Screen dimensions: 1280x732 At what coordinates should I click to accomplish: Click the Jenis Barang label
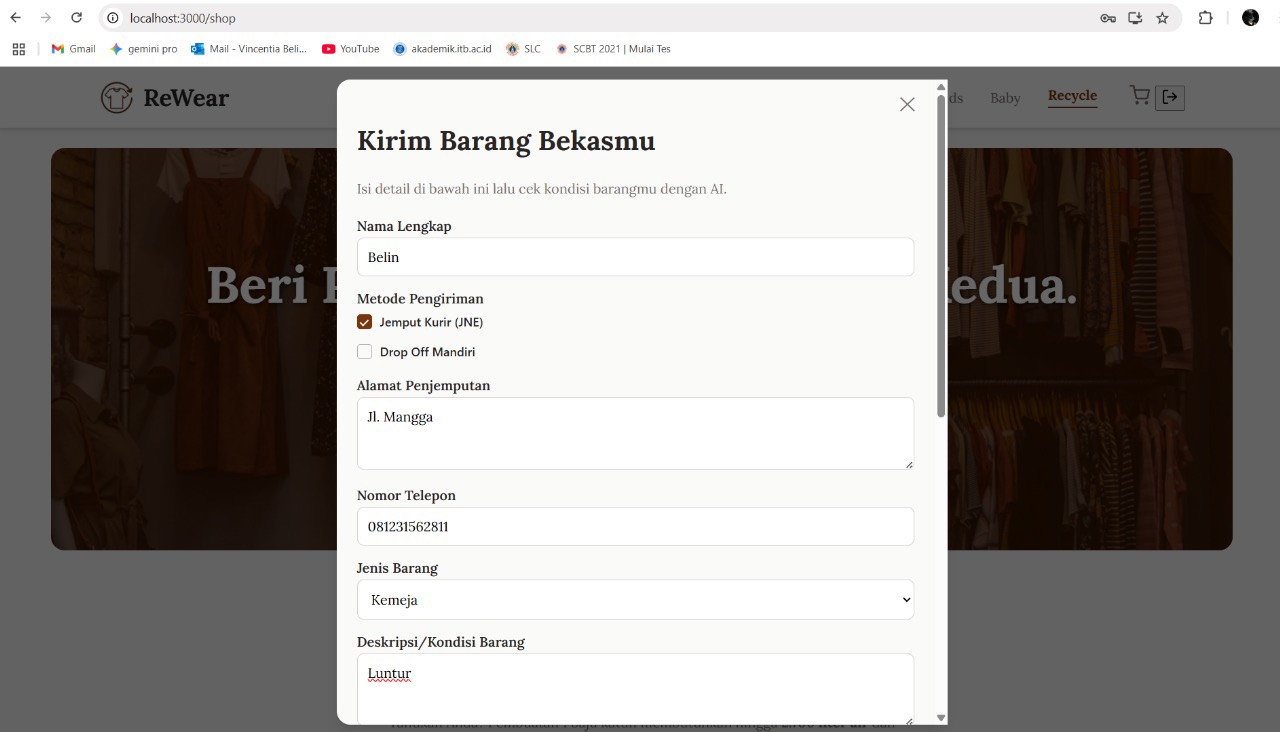(x=397, y=568)
